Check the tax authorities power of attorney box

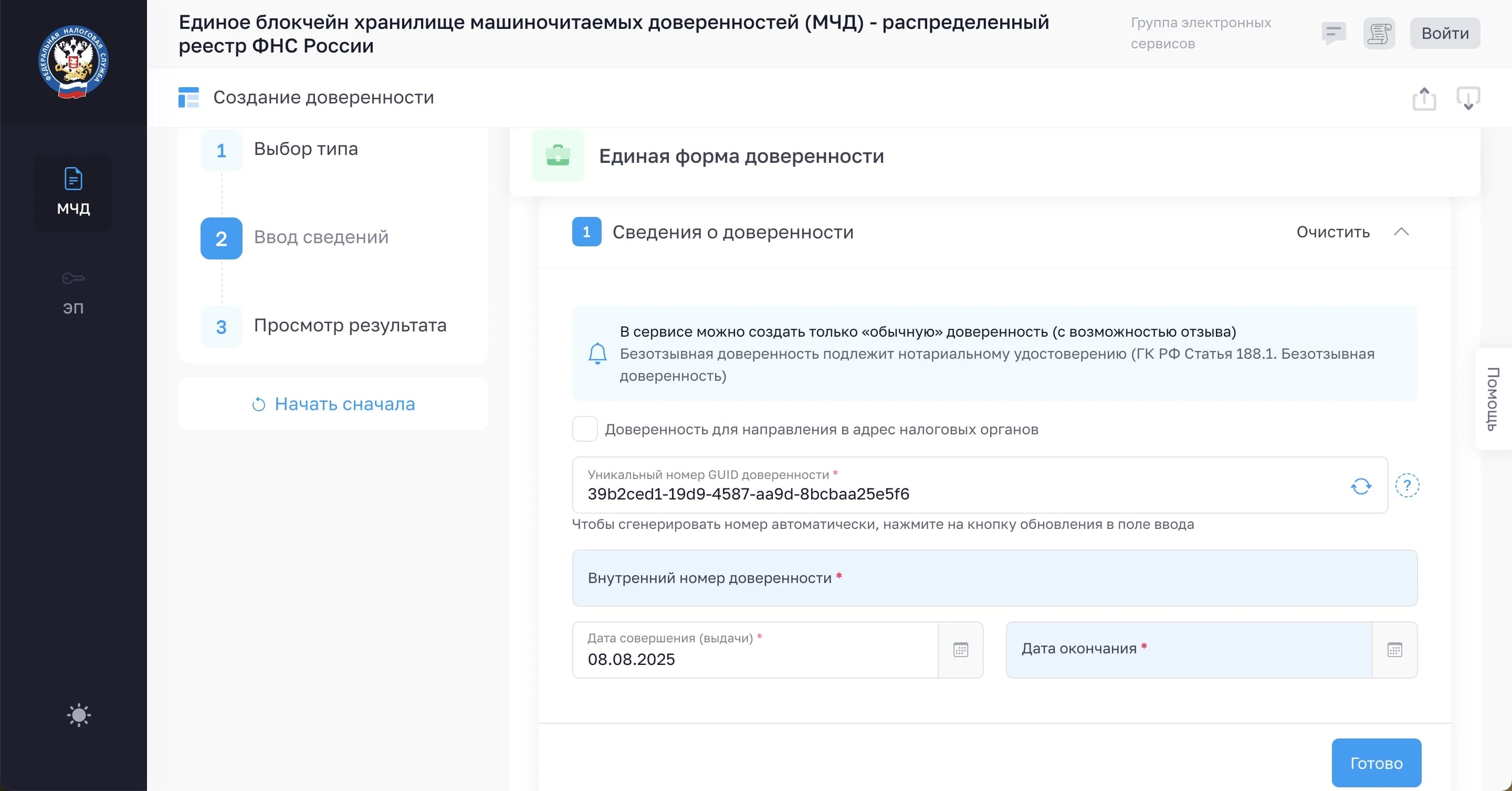pos(585,429)
